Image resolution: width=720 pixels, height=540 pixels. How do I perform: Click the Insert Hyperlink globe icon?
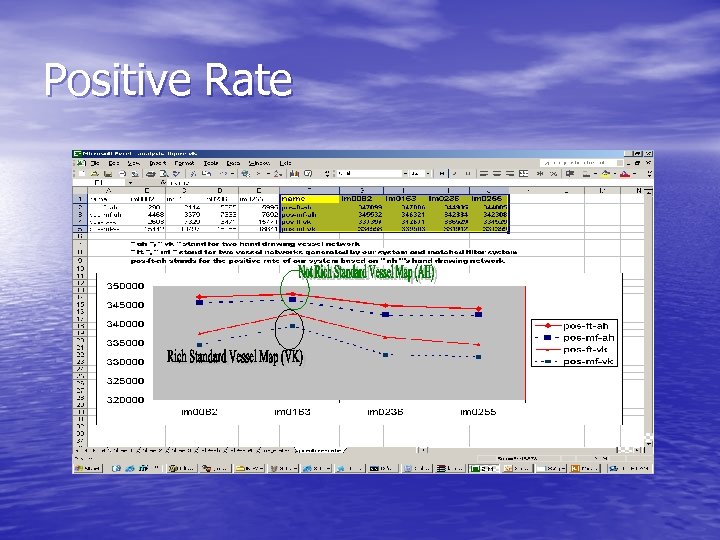(x=245, y=174)
